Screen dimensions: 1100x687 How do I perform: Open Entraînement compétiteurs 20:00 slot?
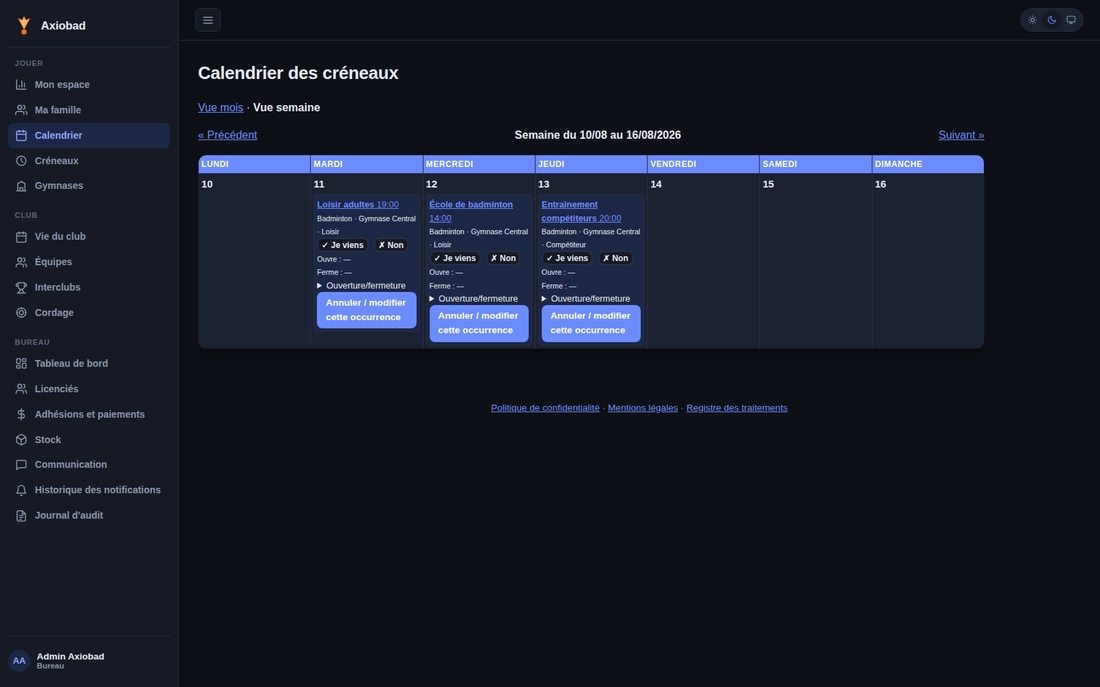[x=581, y=211]
